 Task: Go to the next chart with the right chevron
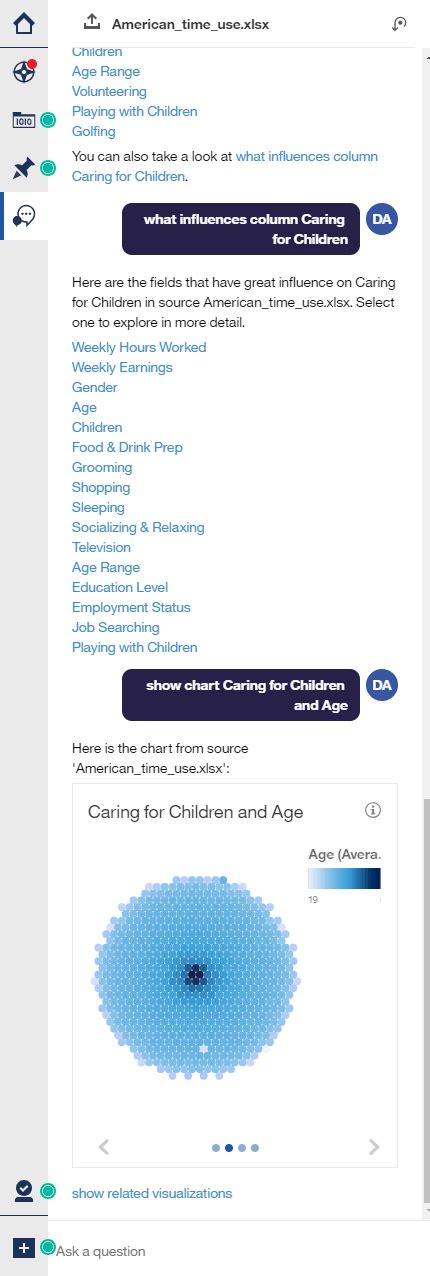coord(374,1147)
